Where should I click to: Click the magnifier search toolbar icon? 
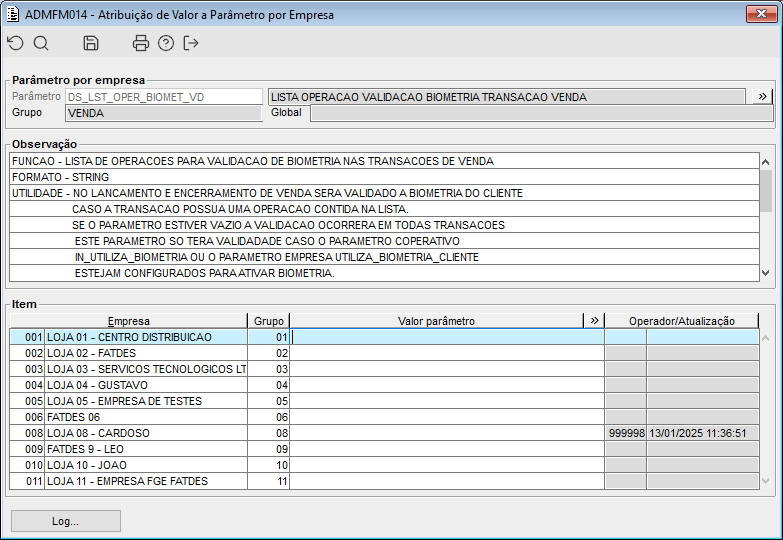point(41,43)
